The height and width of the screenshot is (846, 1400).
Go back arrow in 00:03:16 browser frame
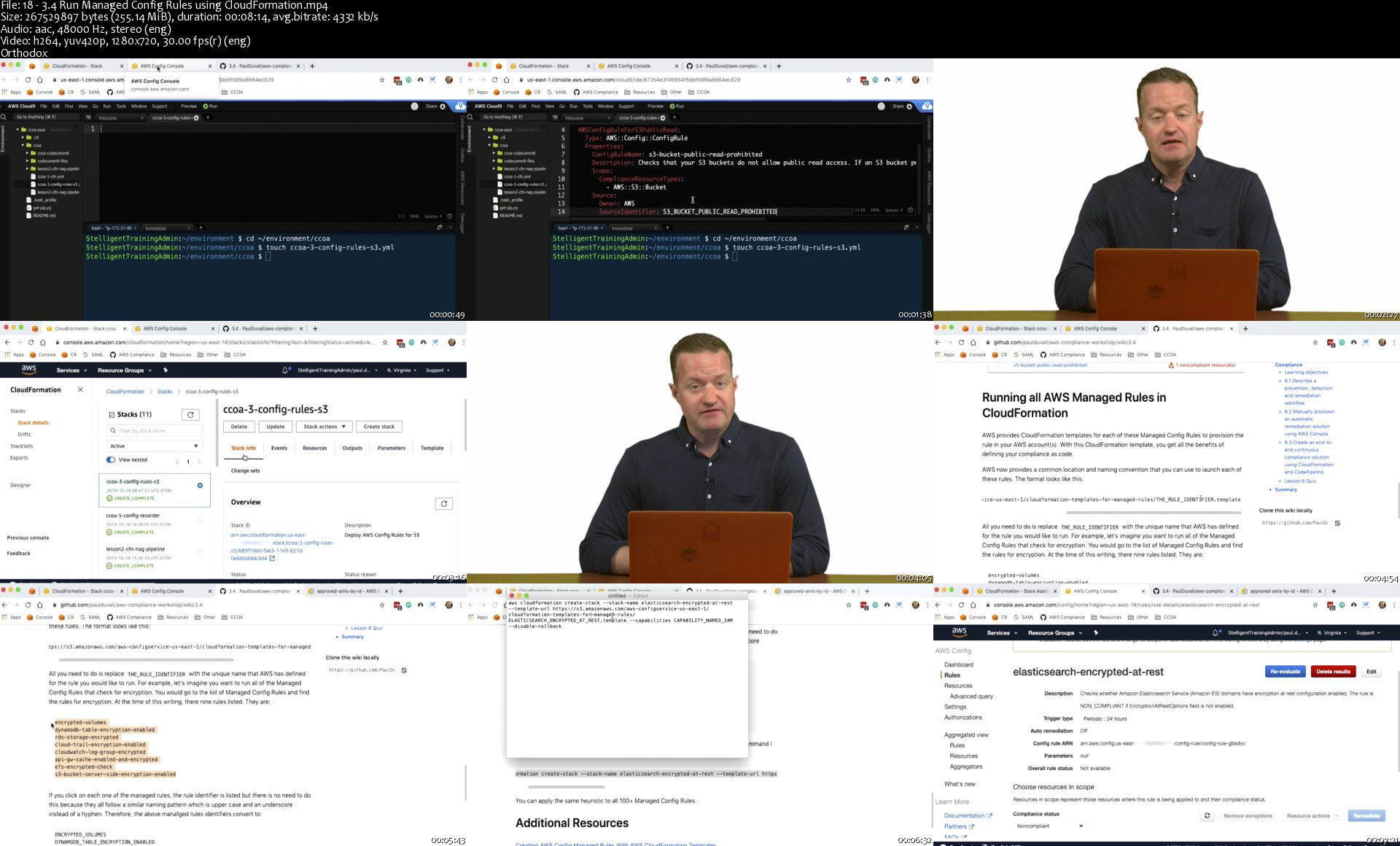(x=7, y=342)
